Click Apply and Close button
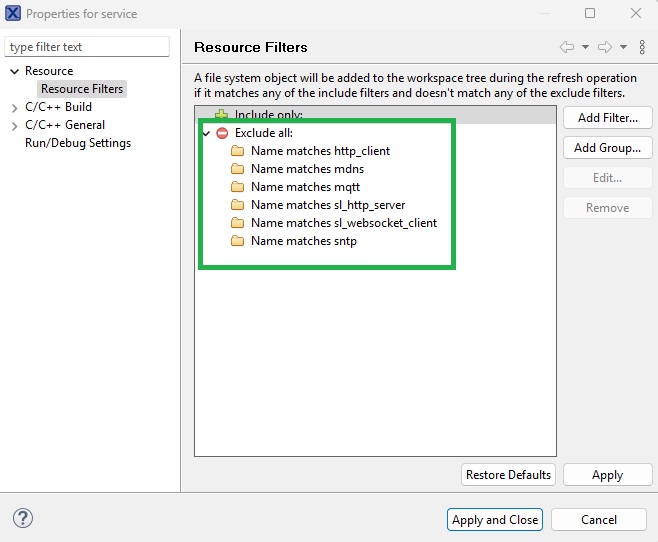This screenshot has width=658, height=542. 495,520
